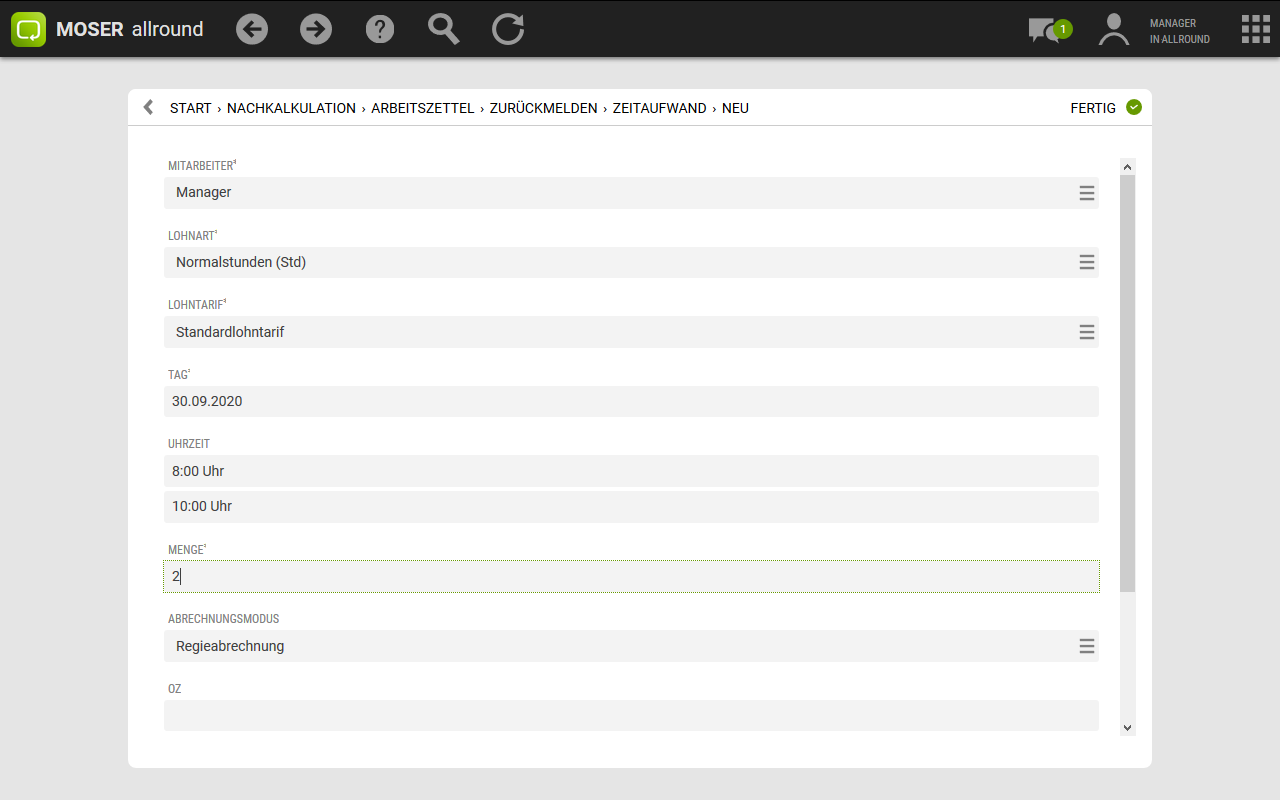1280x800 pixels.
Task: Go to Arbeitszettel breadcrumb item
Action: click(422, 108)
